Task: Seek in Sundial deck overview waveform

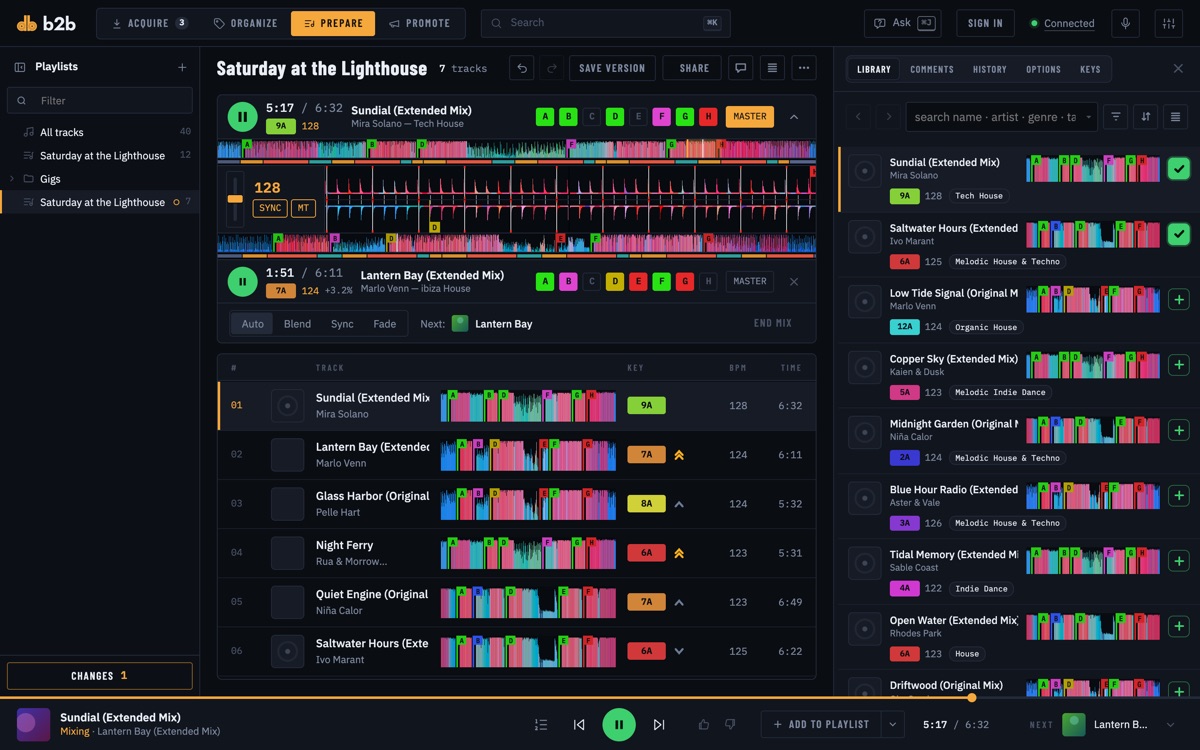Action: point(516,151)
